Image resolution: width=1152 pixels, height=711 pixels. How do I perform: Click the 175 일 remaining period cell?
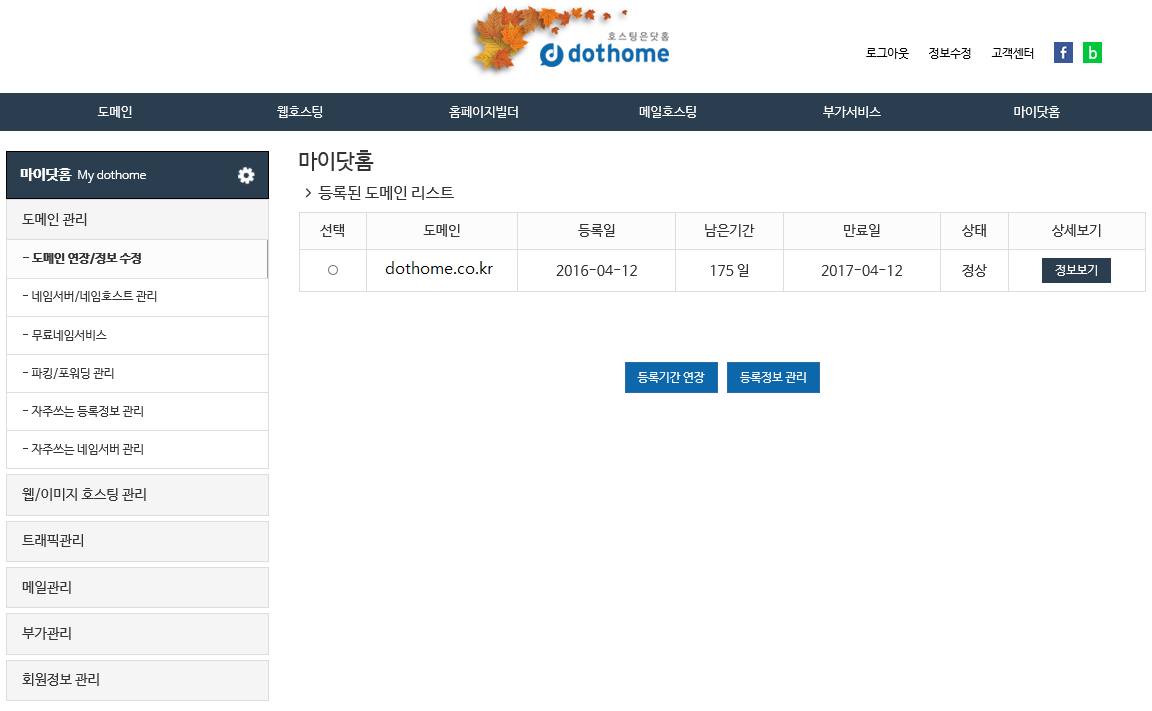(x=730, y=270)
